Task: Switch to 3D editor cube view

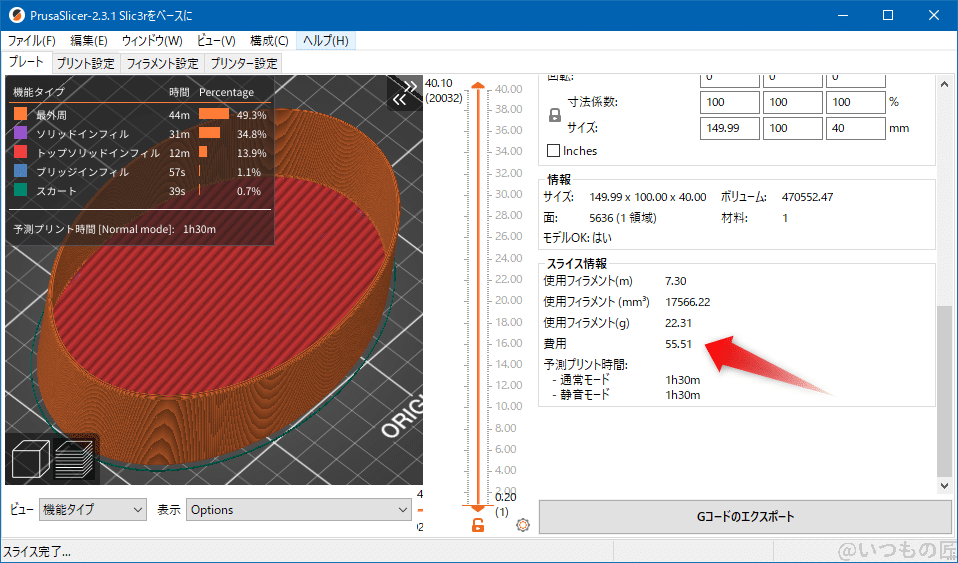Action: coord(29,461)
